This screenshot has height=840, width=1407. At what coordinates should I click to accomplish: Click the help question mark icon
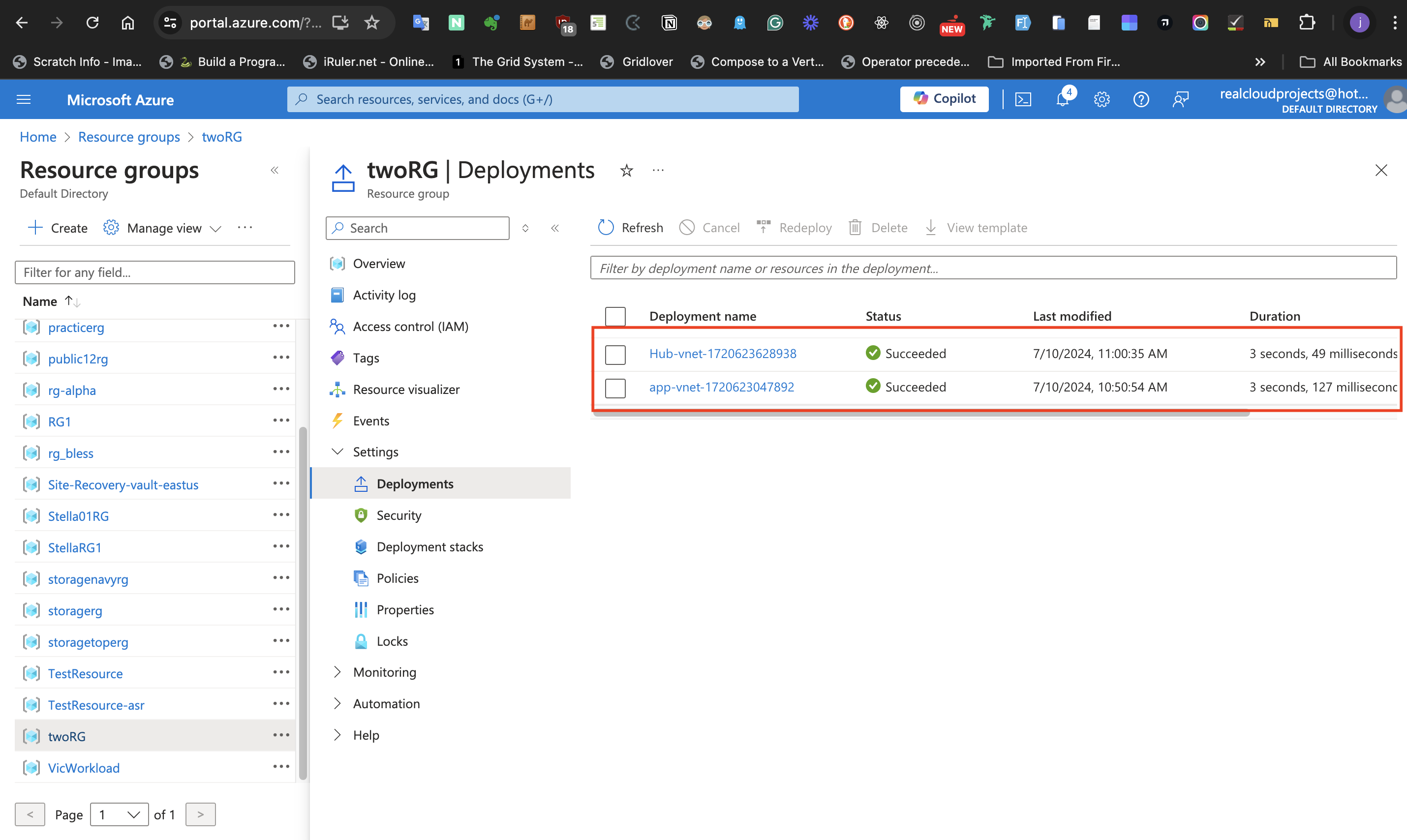[x=1141, y=100]
